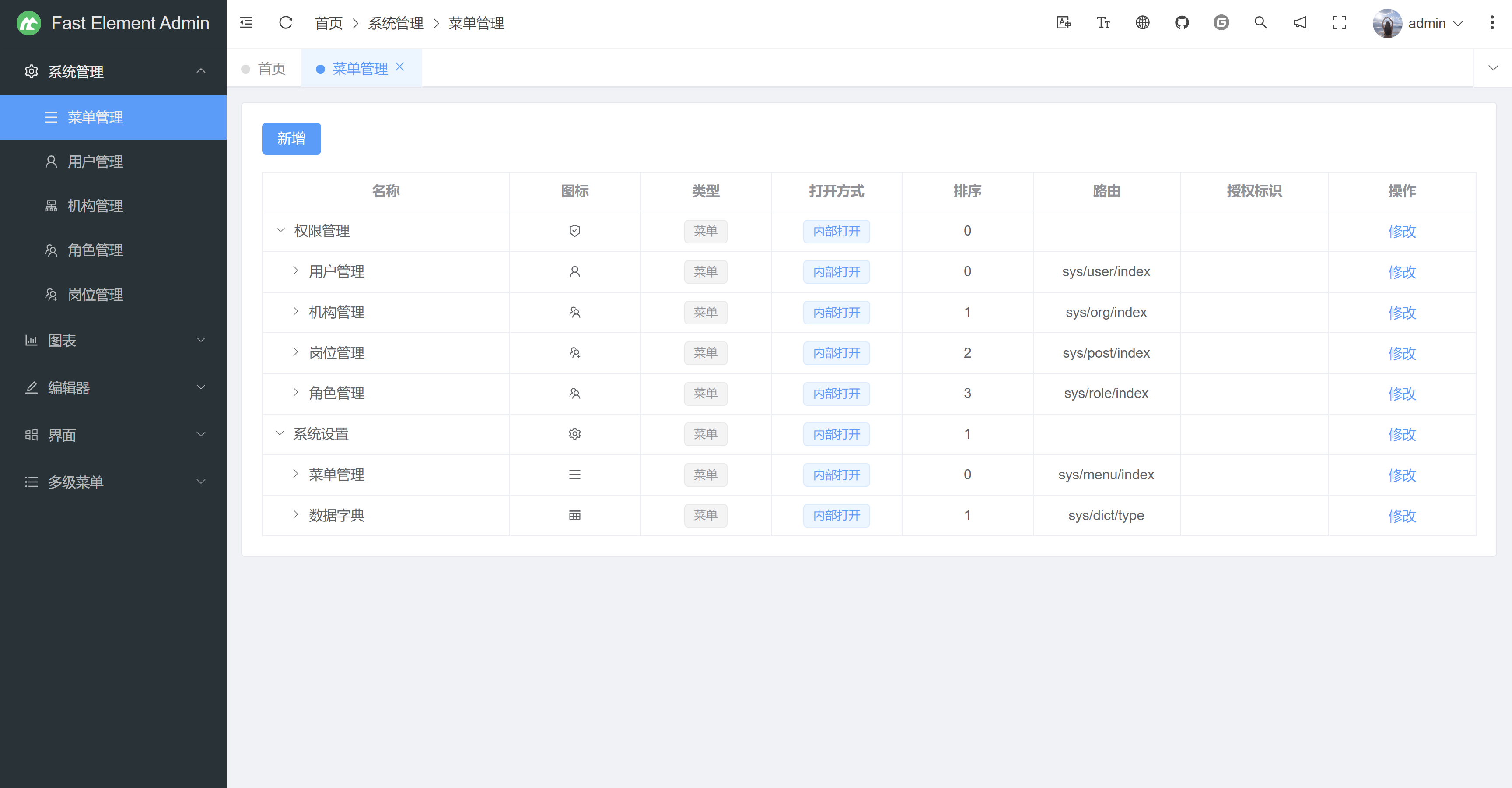Click 系统管理 in the breadcrumb
This screenshot has height=788, width=1512.
click(395, 24)
